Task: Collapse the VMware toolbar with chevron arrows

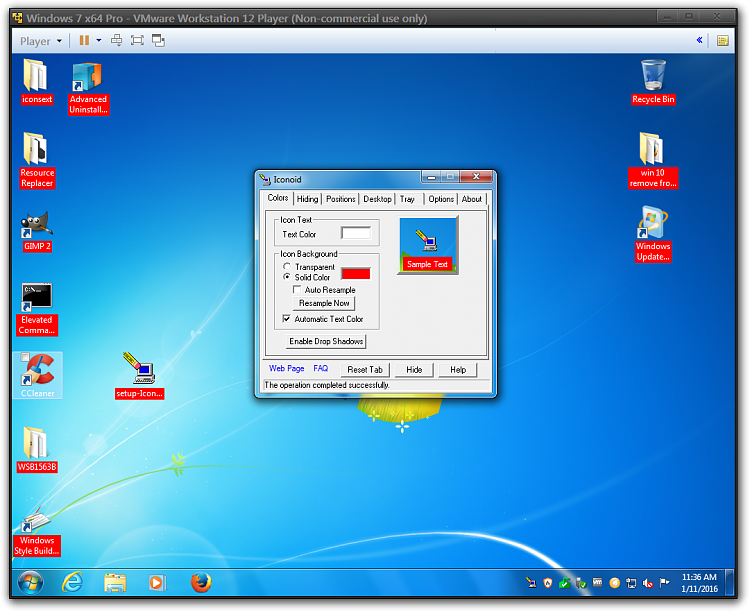Action: (699, 40)
